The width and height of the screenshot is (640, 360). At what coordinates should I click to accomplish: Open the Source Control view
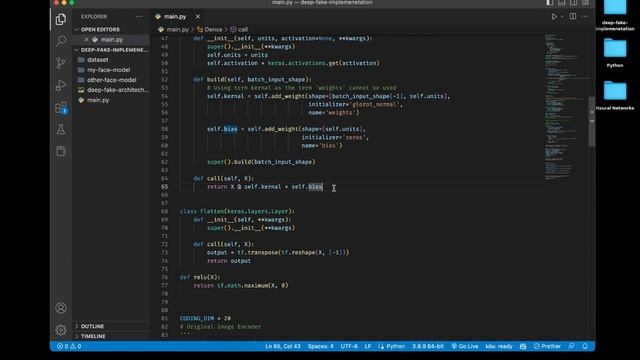click(x=61, y=63)
